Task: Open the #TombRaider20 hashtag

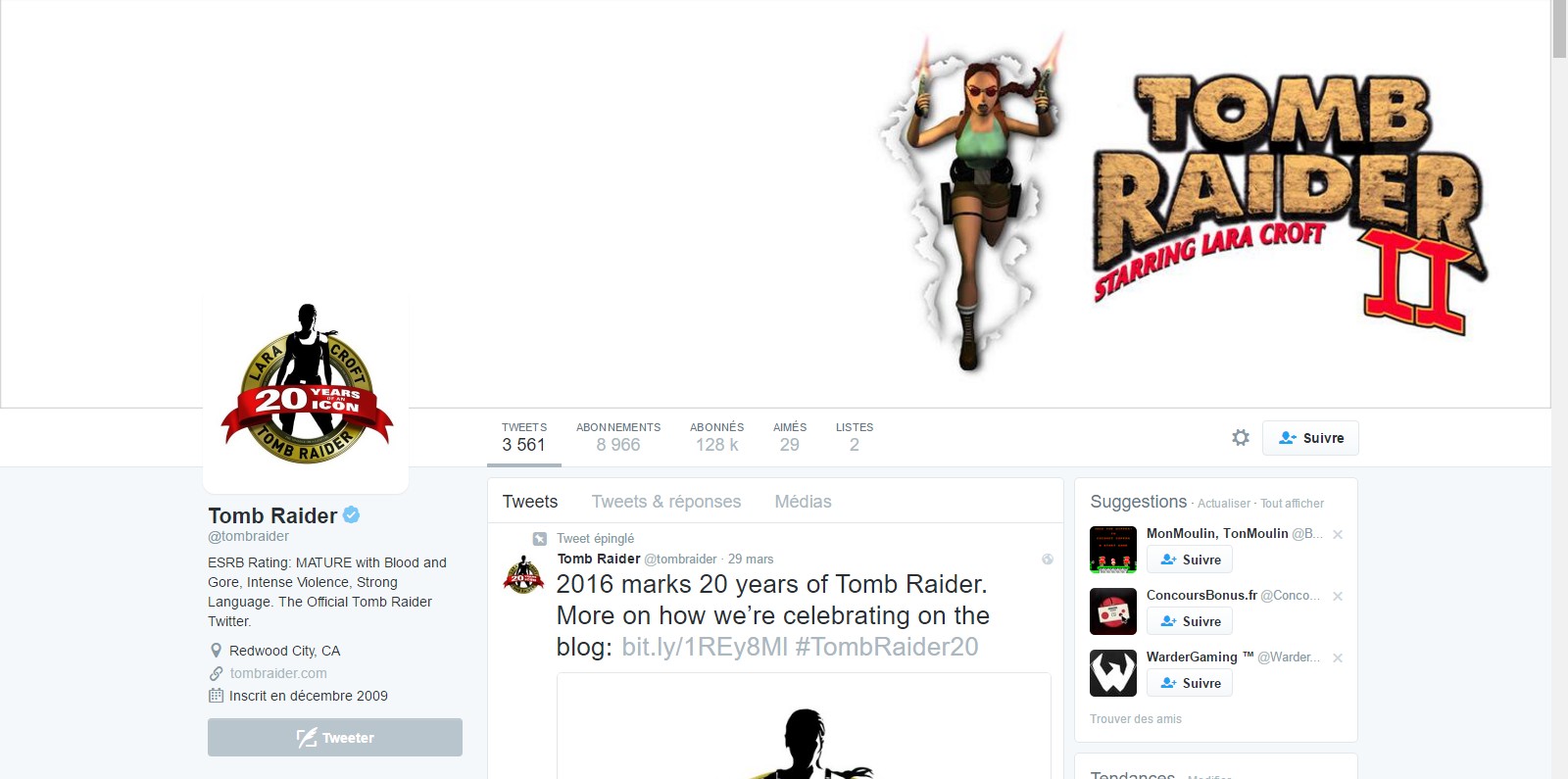Action: coord(887,647)
